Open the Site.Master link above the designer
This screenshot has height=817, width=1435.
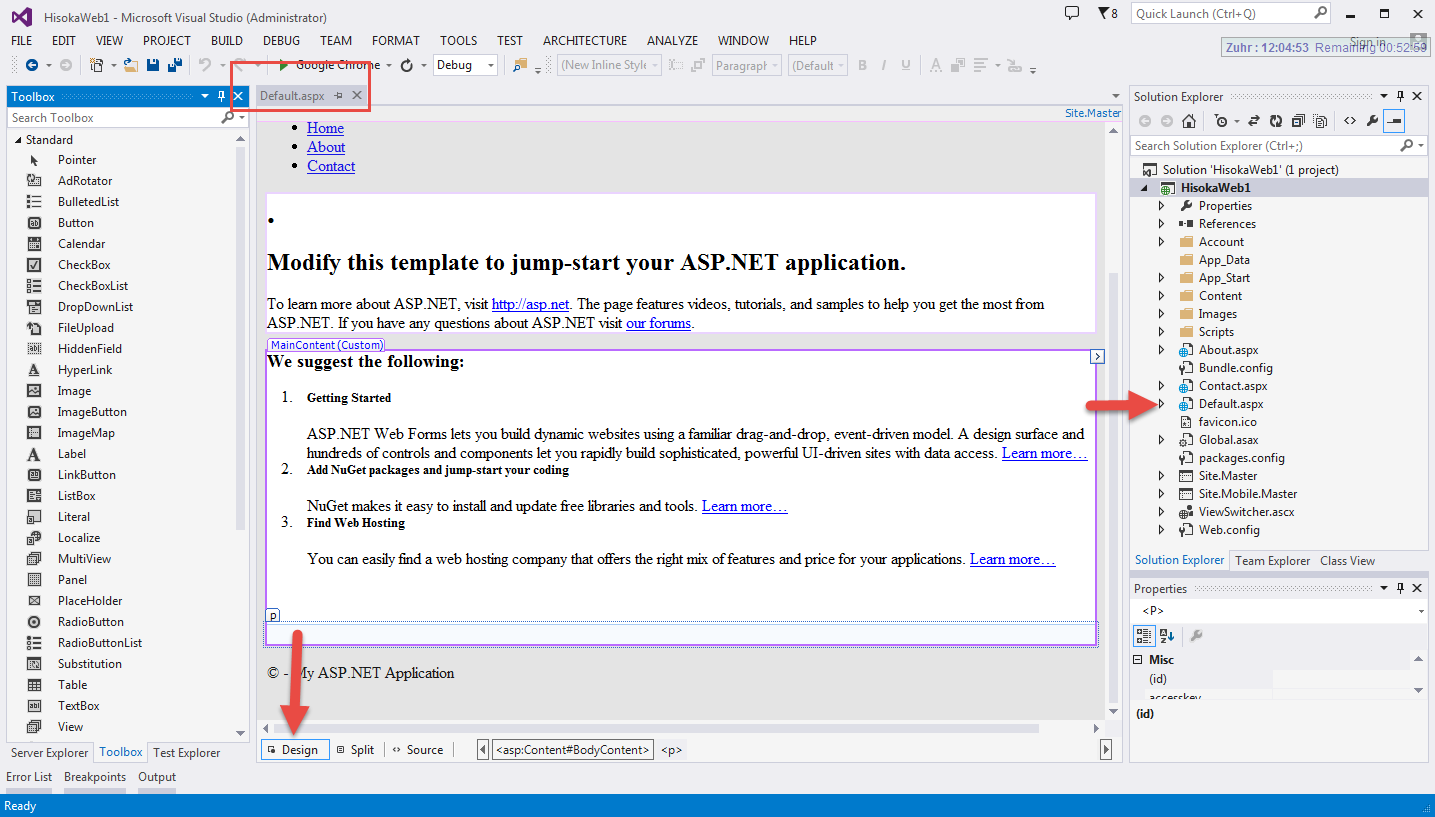pos(1092,113)
